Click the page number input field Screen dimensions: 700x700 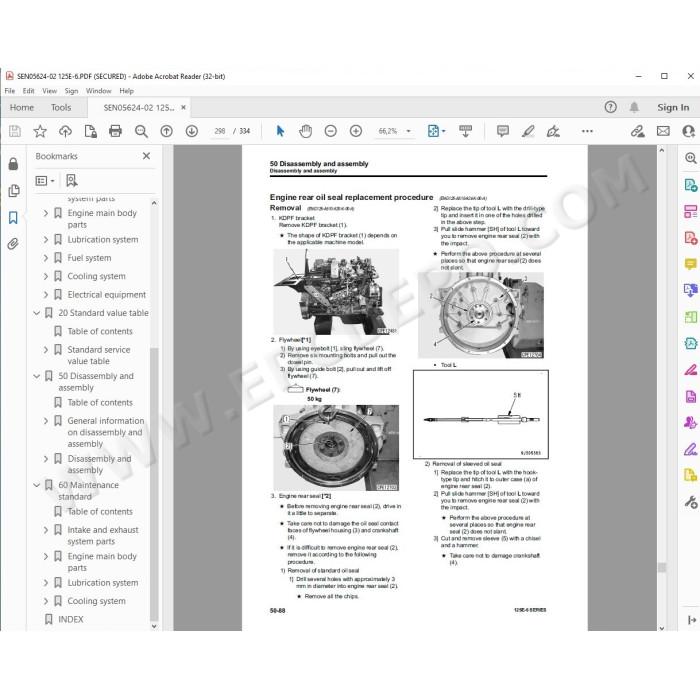click(220, 131)
